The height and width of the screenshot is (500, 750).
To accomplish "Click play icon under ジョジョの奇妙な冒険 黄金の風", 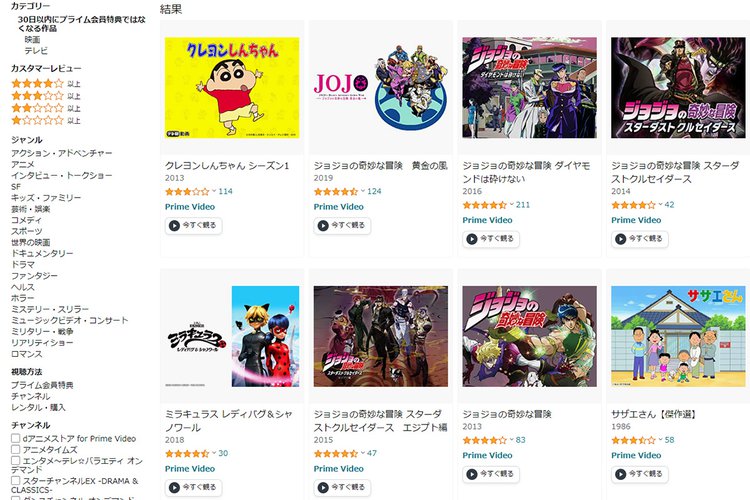I will [x=323, y=225].
